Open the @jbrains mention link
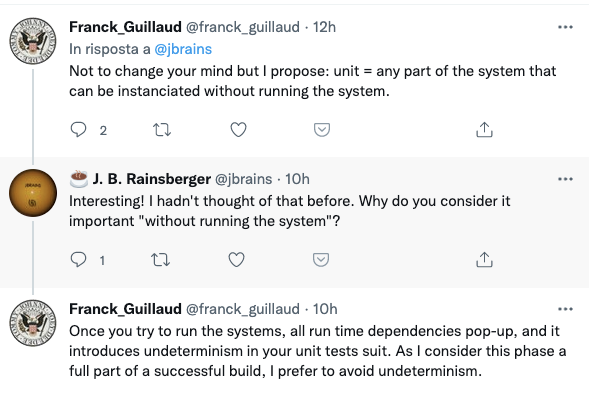This screenshot has height=397, width=589. (183, 49)
